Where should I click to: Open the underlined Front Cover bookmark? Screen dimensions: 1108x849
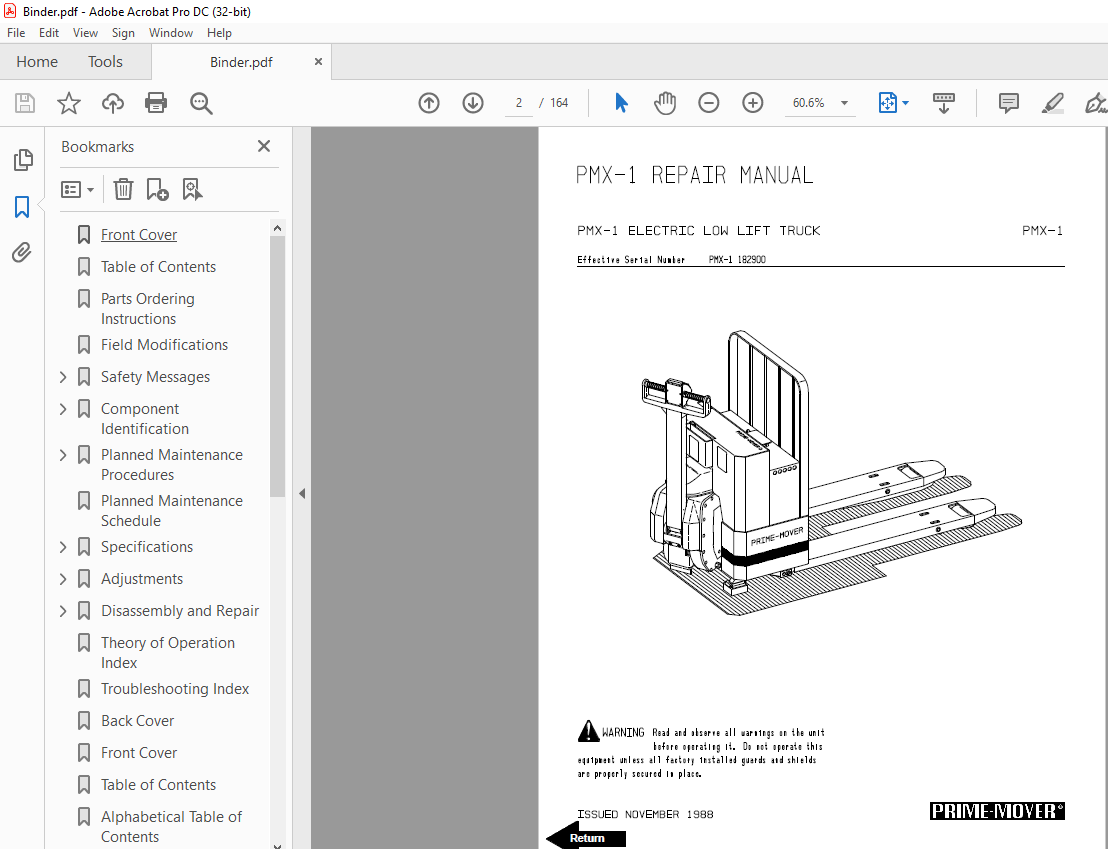138,235
